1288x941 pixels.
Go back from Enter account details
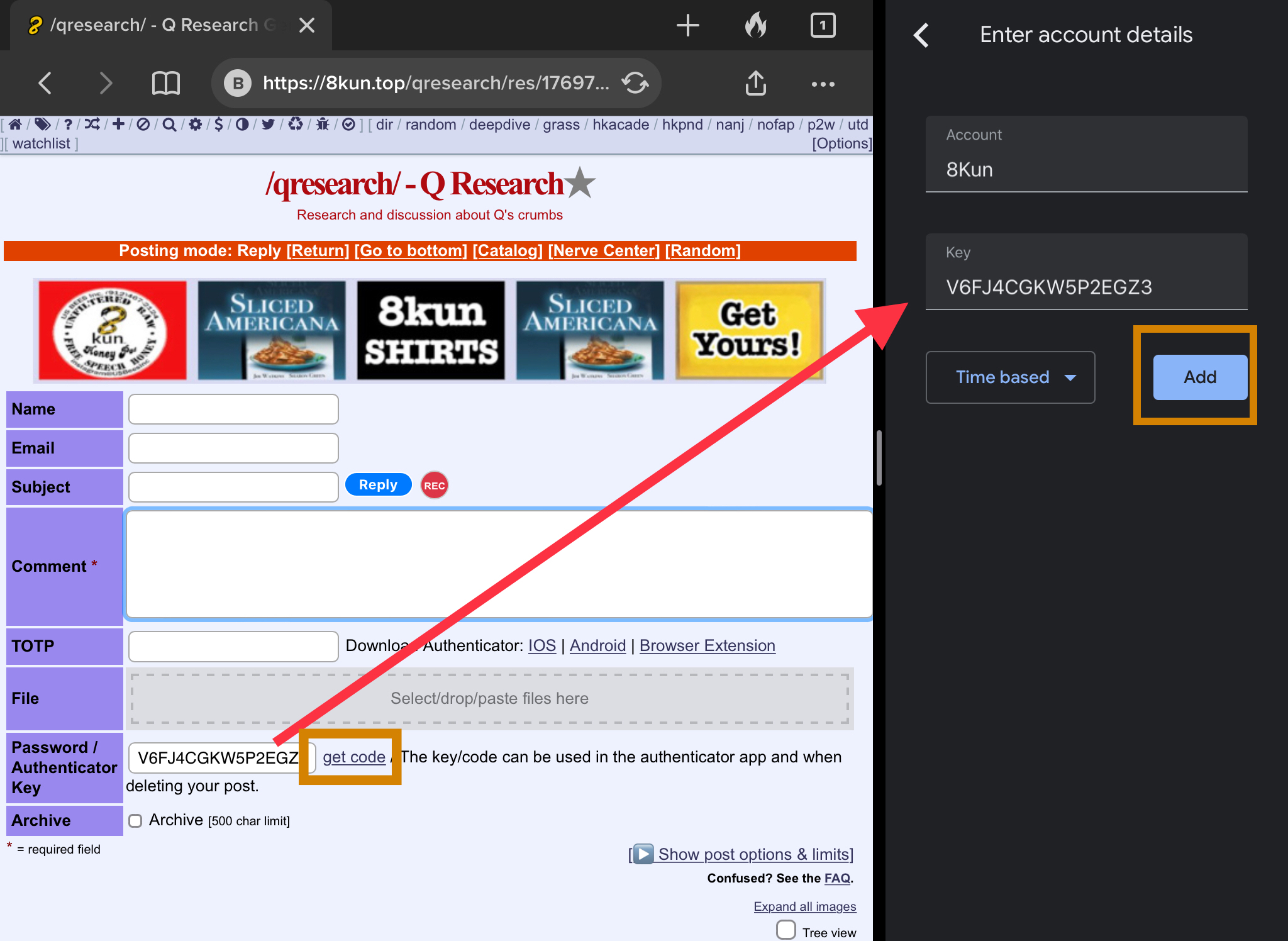921,35
